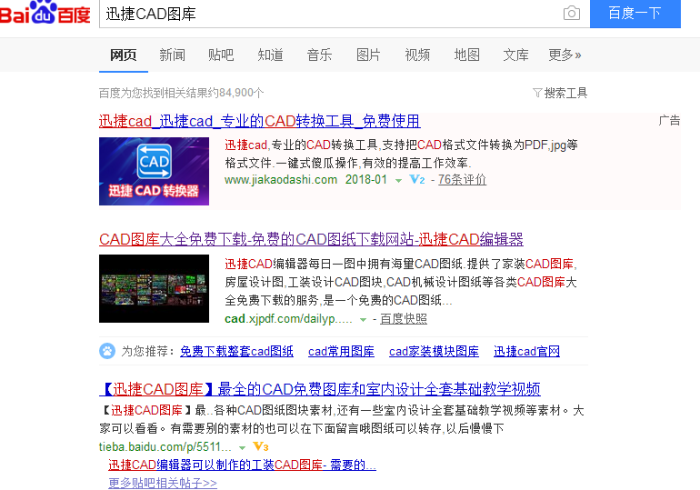Screen dimensions: 700x490
Task: Switch to the 视频 tab
Action: 417,55
